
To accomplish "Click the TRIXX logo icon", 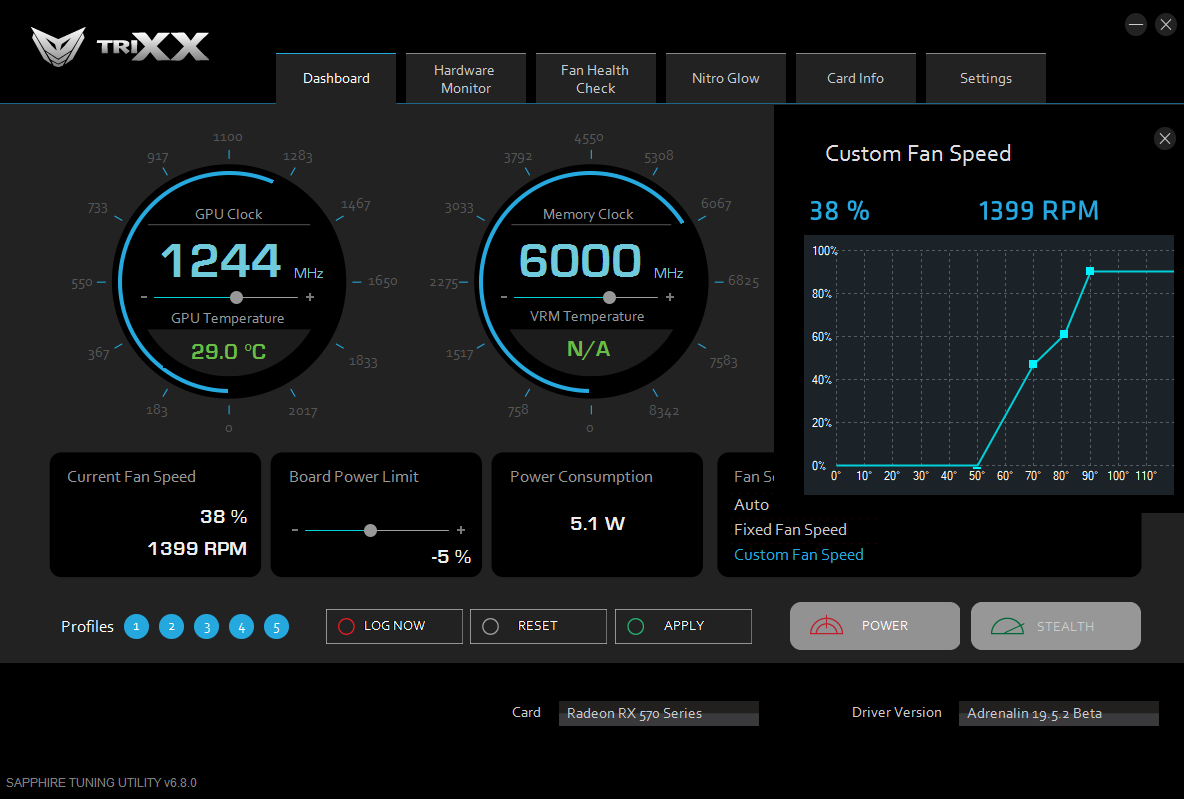I will point(58,46).
